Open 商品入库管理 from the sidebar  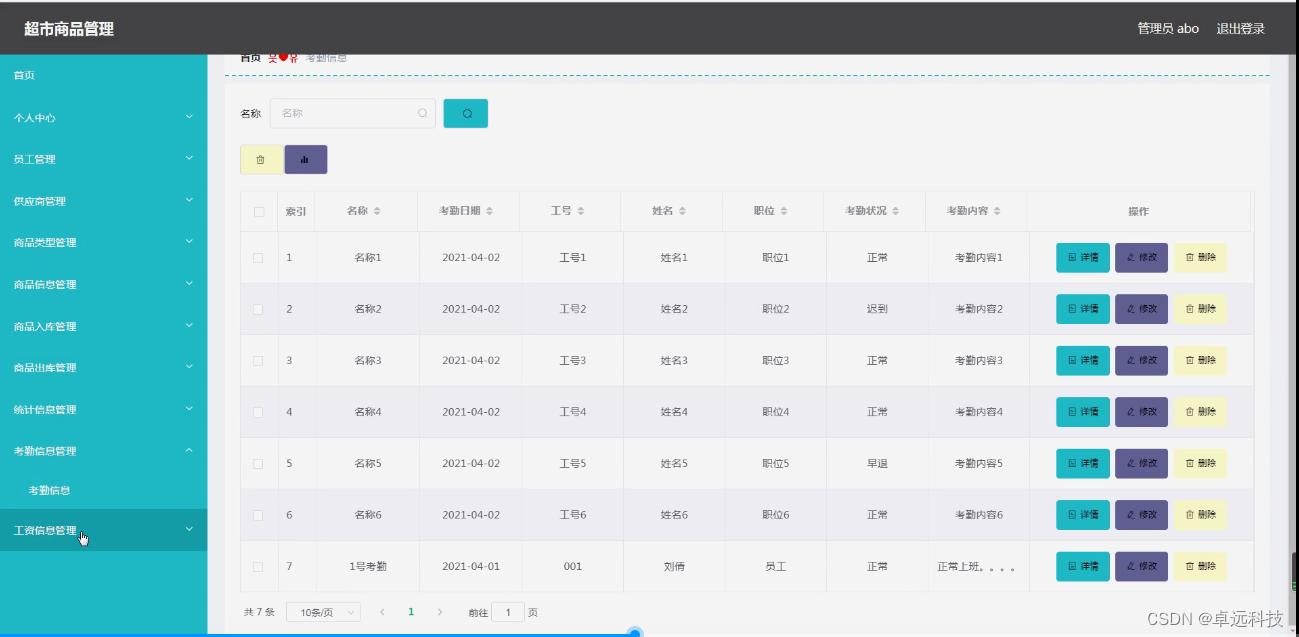[x=103, y=325]
